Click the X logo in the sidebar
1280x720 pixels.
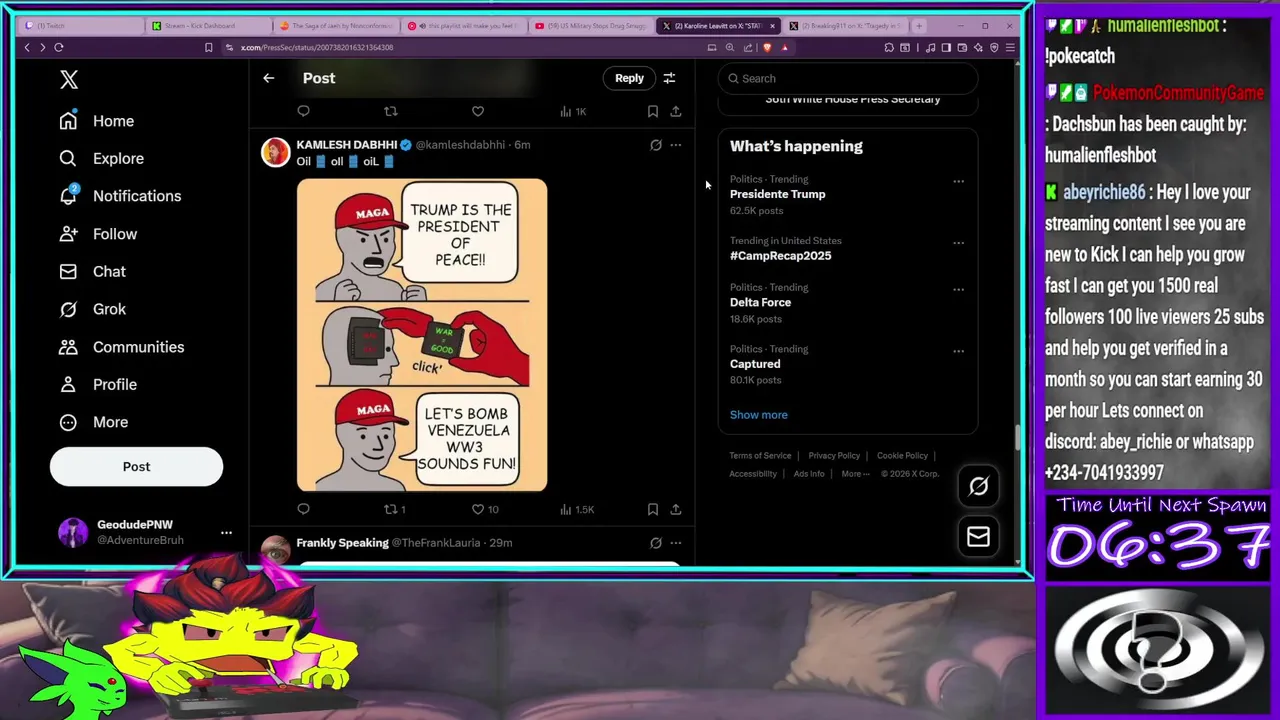click(68, 80)
